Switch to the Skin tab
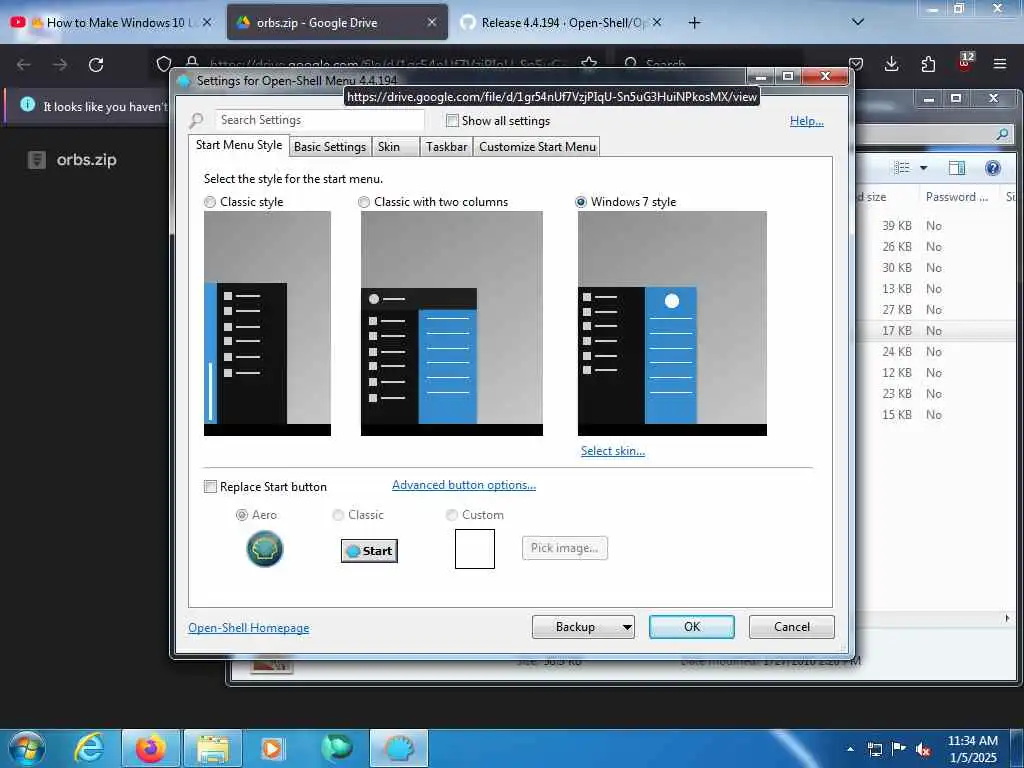Image resolution: width=1024 pixels, height=768 pixels. (394, 147)
